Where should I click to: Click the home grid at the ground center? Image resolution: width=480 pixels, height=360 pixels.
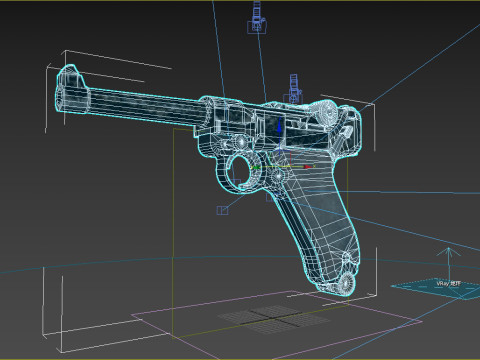click(x=274, y=319)
